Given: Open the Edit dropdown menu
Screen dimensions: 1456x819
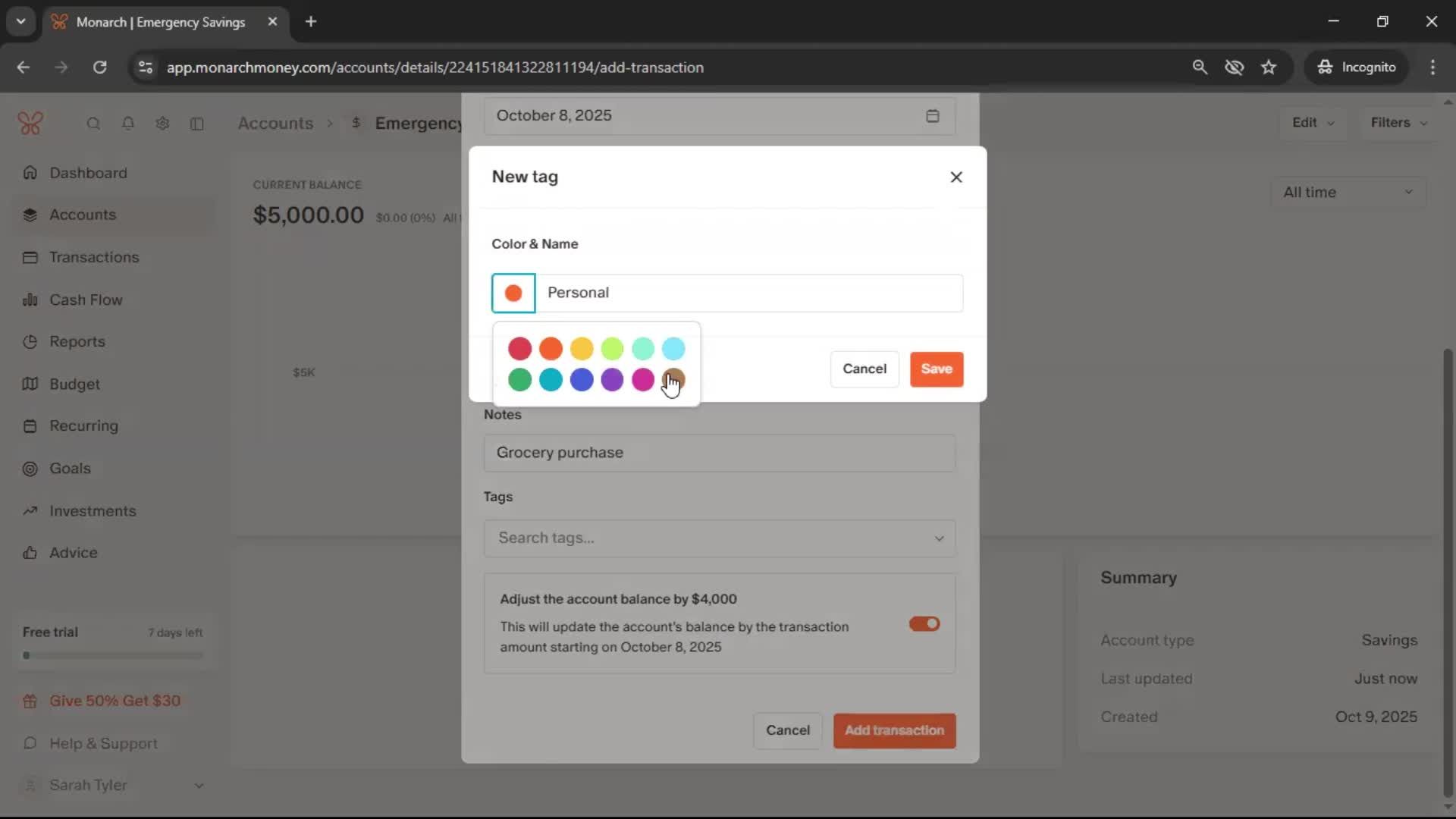Looking at the screenshot, I should tap(1313, 123).
